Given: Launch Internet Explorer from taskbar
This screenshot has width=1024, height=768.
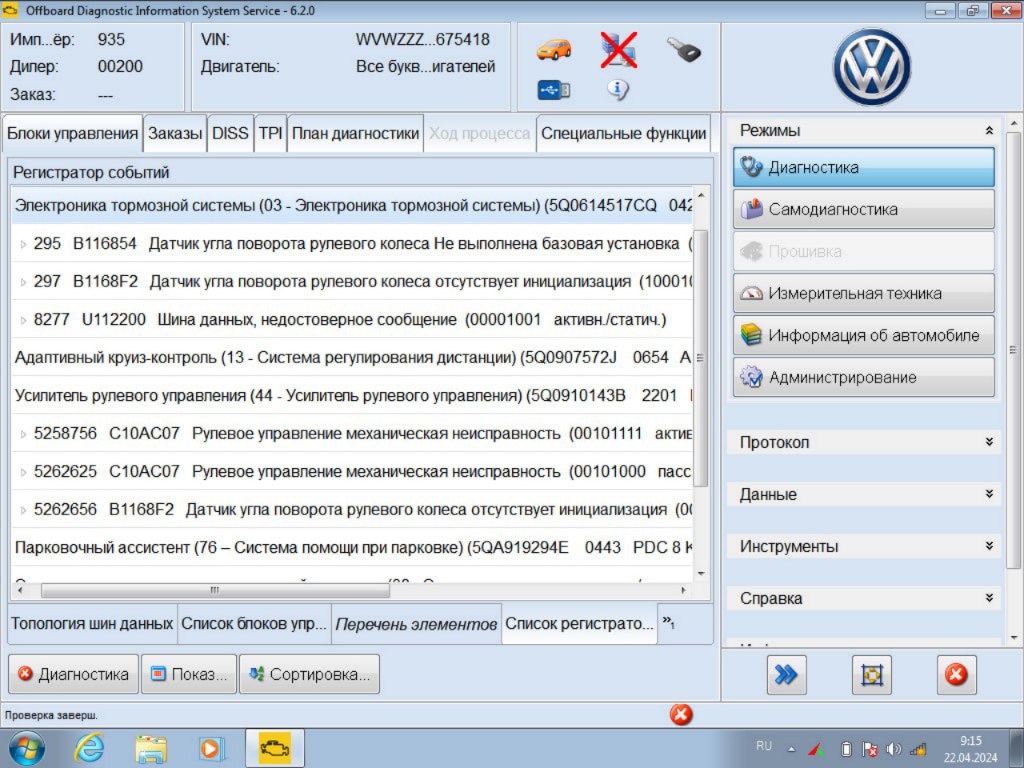Looking at the screenshot, I should [x=89, y=748].
